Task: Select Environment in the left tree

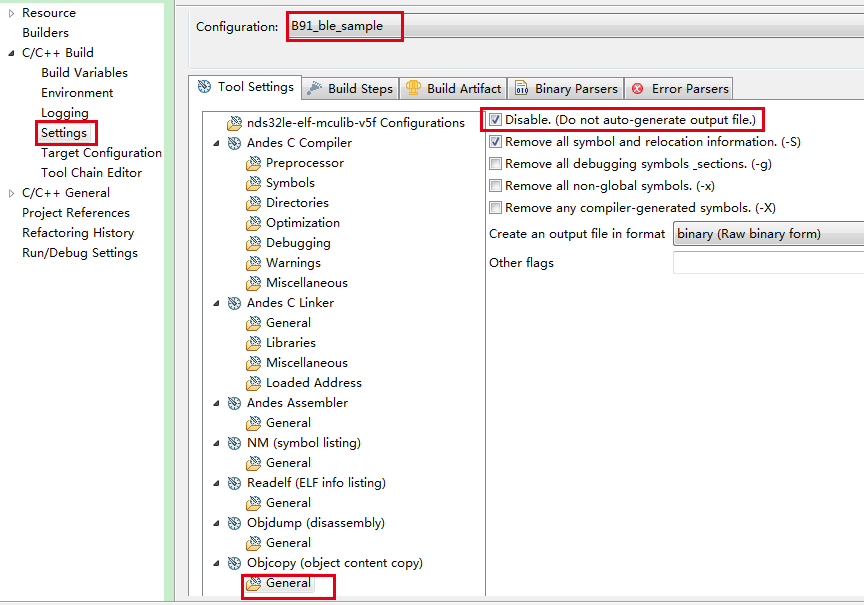Action: [77, 93]
